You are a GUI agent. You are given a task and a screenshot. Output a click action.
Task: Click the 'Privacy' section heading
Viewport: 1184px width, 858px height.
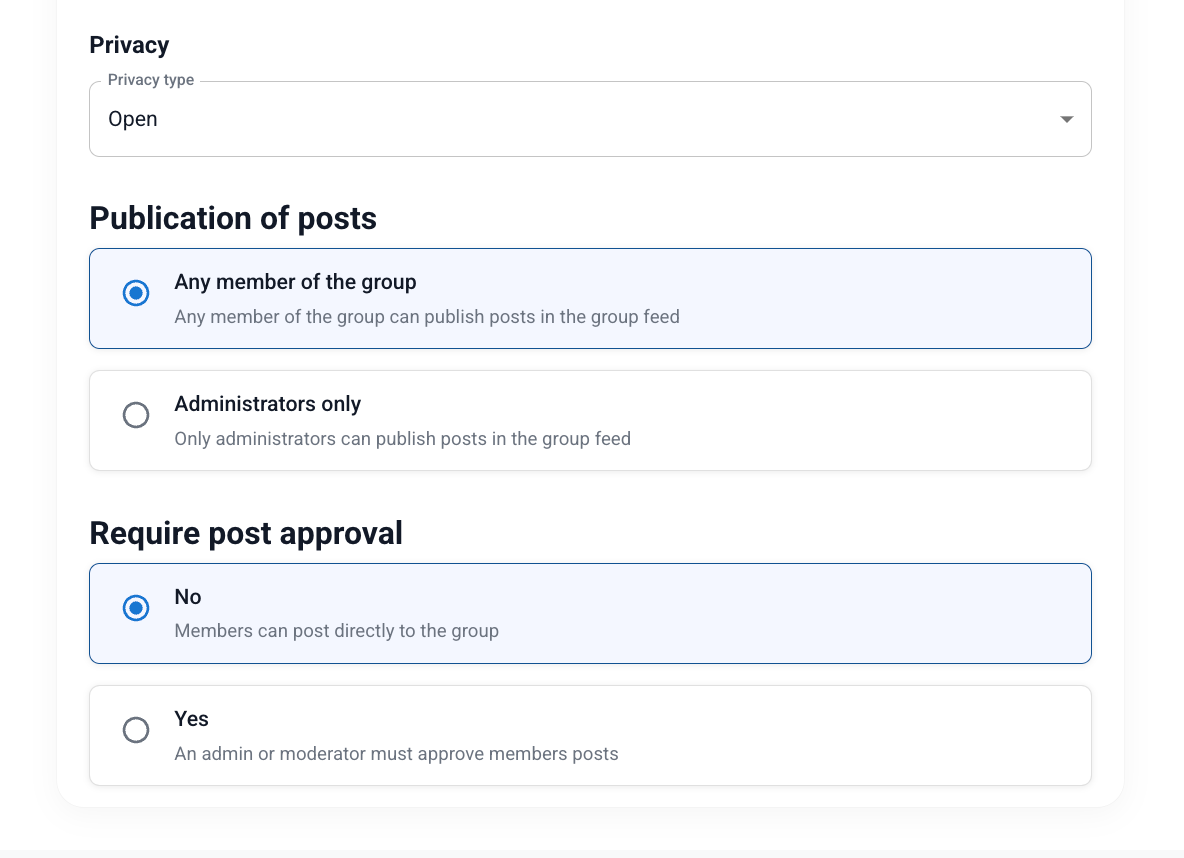(x=129, y=45)
